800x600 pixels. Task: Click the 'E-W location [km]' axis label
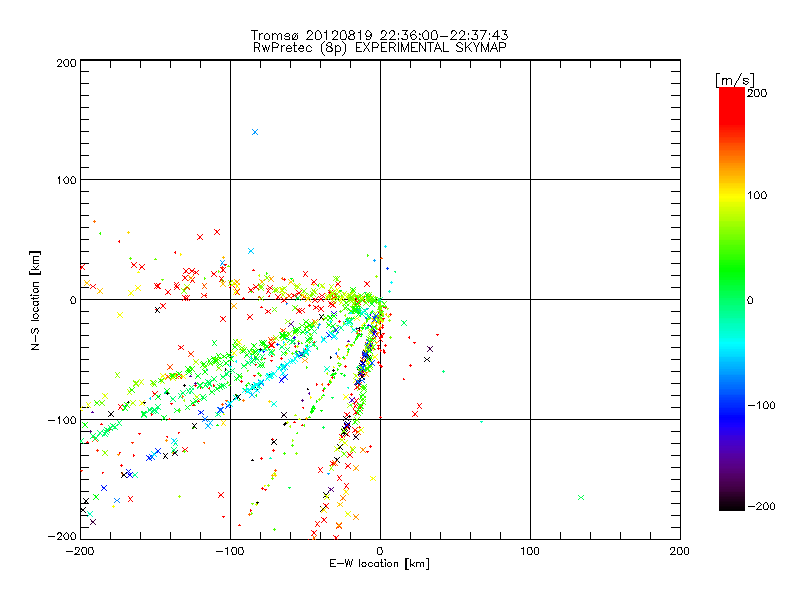(x=379, y=563)
